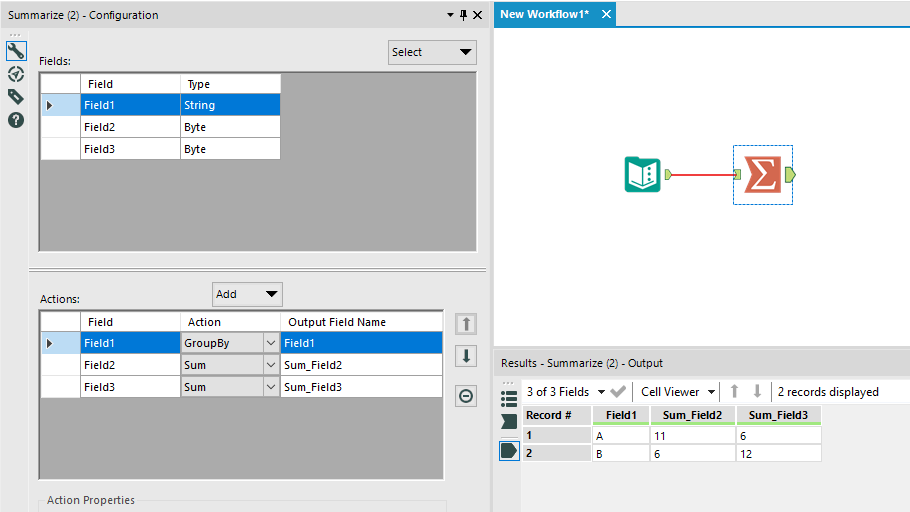The image size is (910, 512).
Task: Click the Summarize tool output anchor
Action: (790, 174)
